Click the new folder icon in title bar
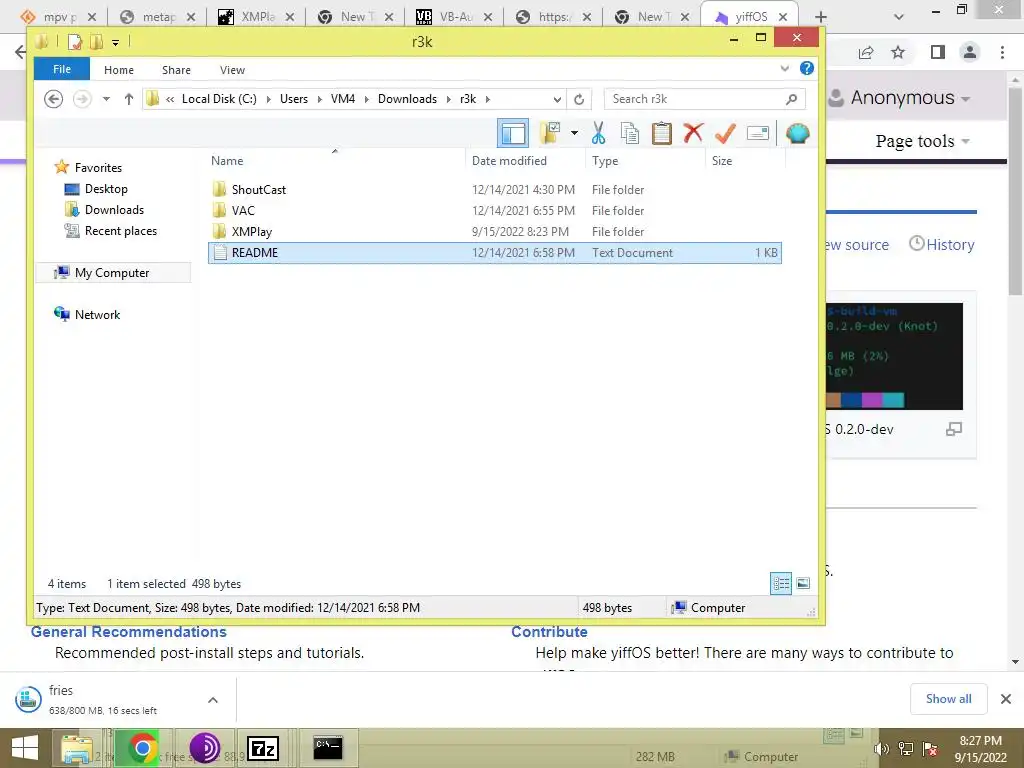 (97, 42)
